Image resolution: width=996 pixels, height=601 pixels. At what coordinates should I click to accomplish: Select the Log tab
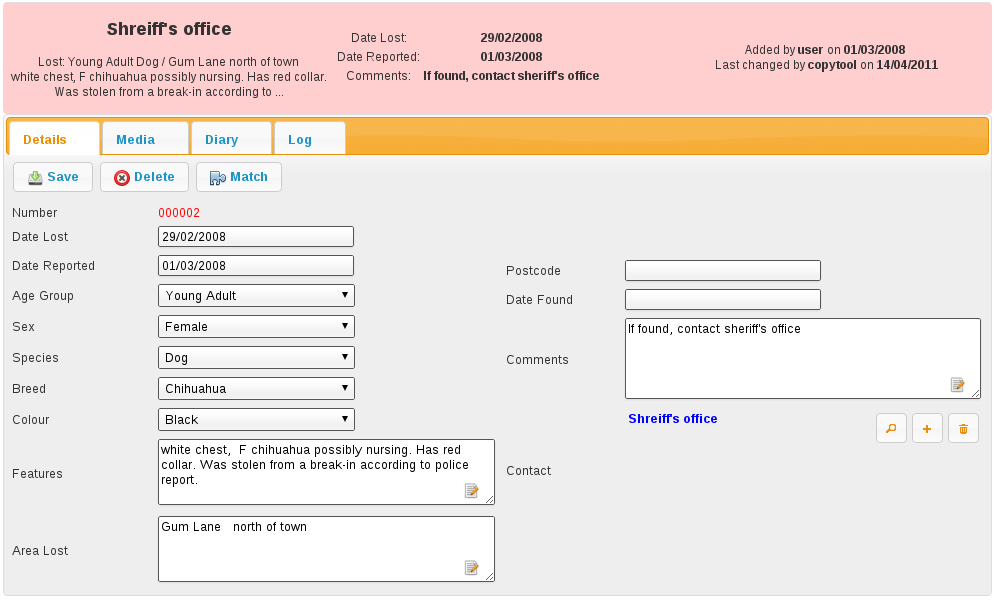300,140
